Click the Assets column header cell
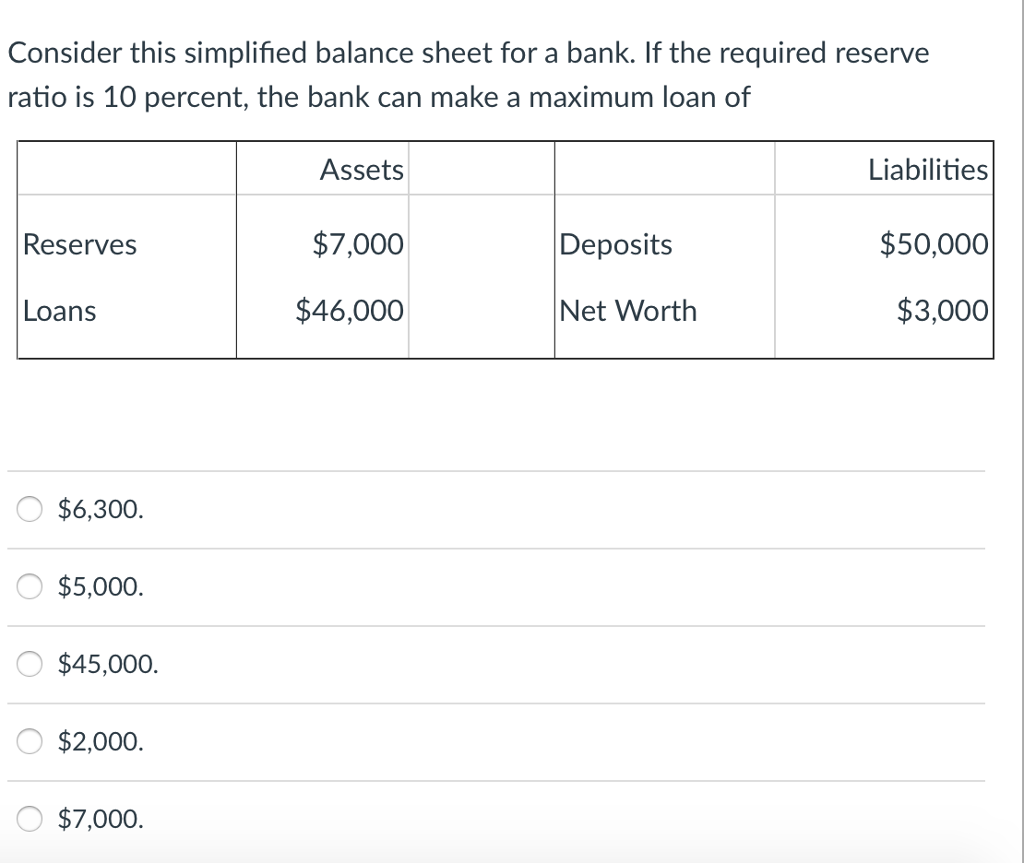 [361, 169]
